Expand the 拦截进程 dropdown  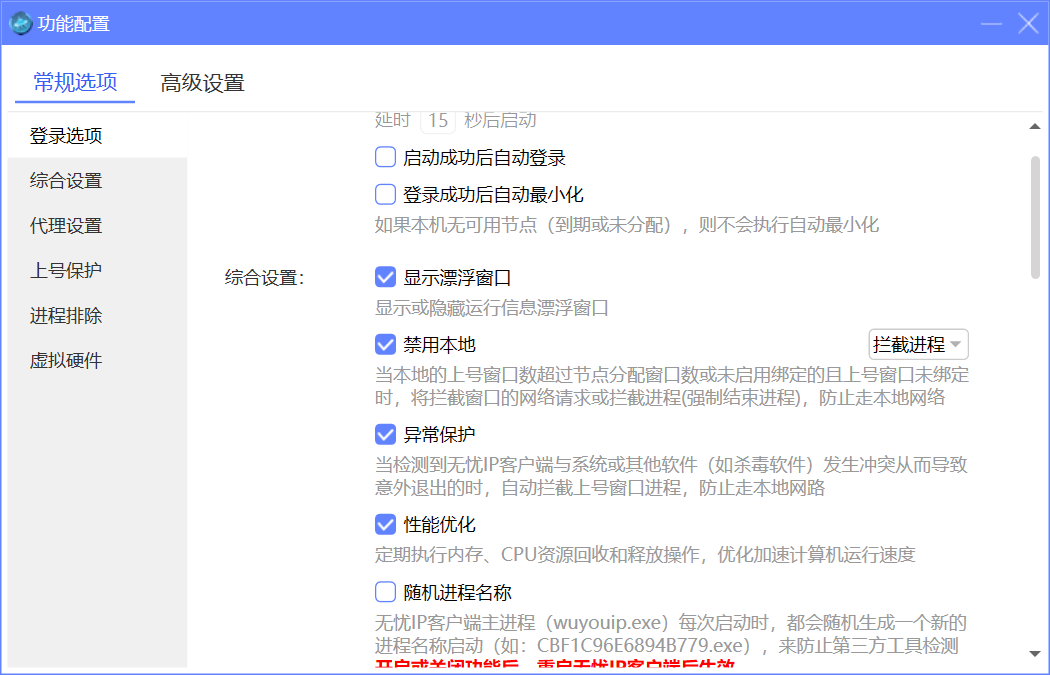(x=918, y=345)
